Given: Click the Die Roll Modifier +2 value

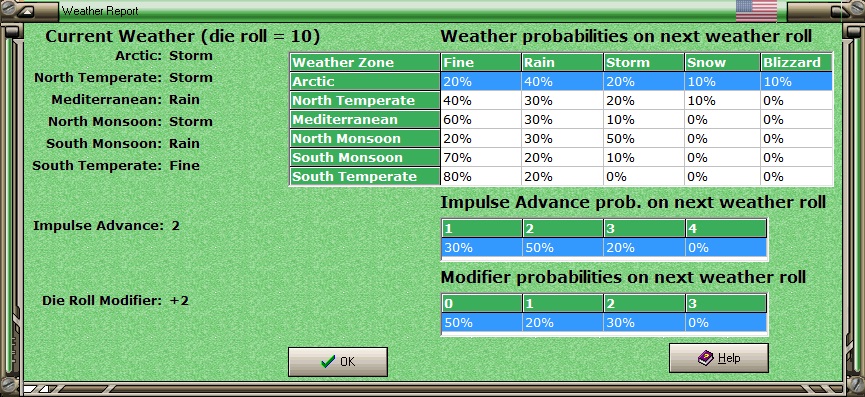Looking at the screenshot, I should (179, 301).
